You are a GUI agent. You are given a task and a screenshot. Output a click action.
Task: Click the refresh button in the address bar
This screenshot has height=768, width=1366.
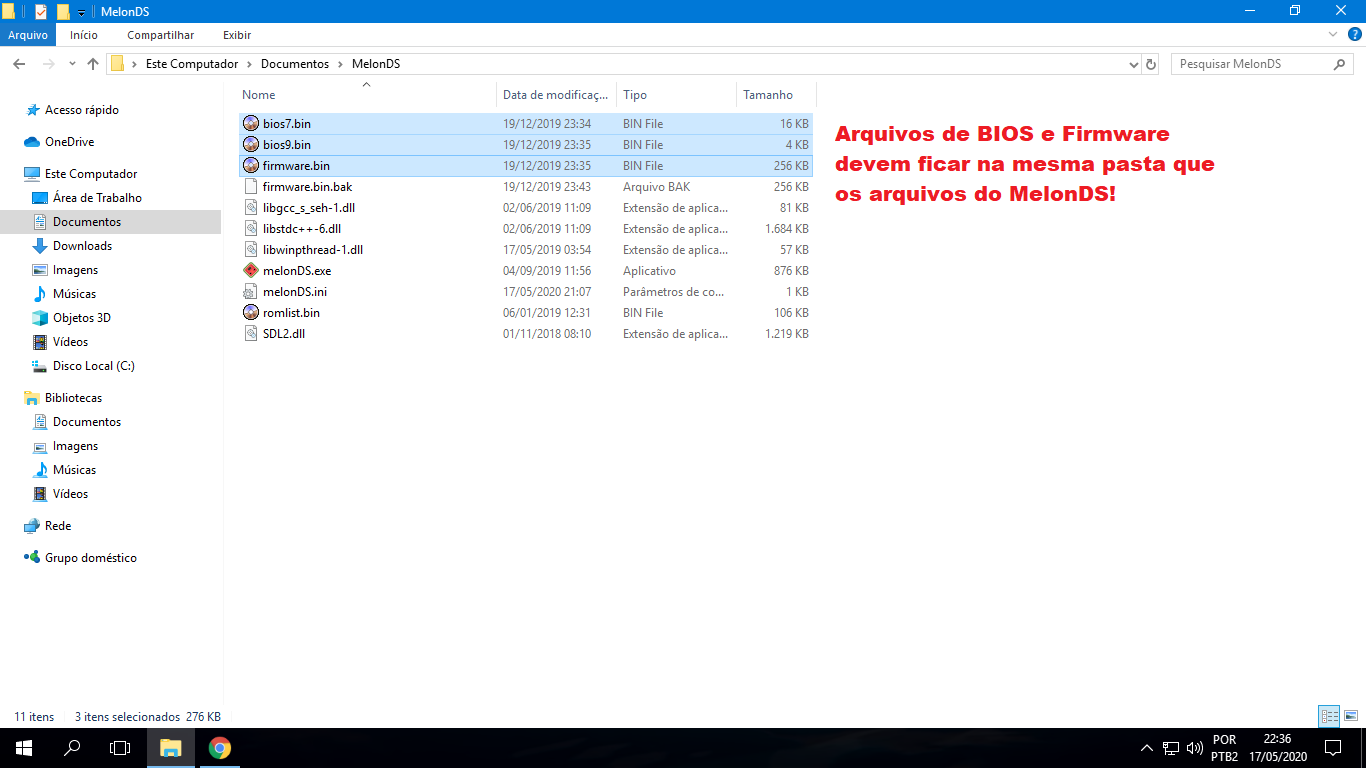(1151, 63)
